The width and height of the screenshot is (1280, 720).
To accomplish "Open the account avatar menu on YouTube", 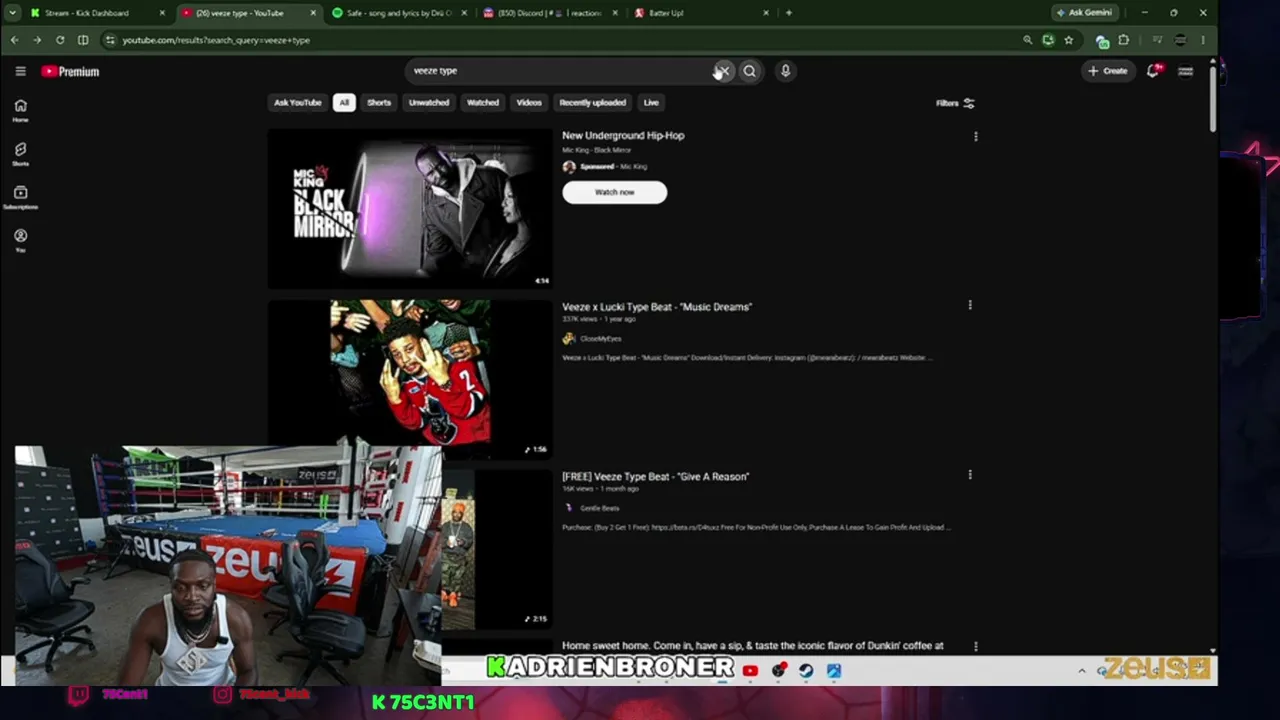I will pos(1185,71).
